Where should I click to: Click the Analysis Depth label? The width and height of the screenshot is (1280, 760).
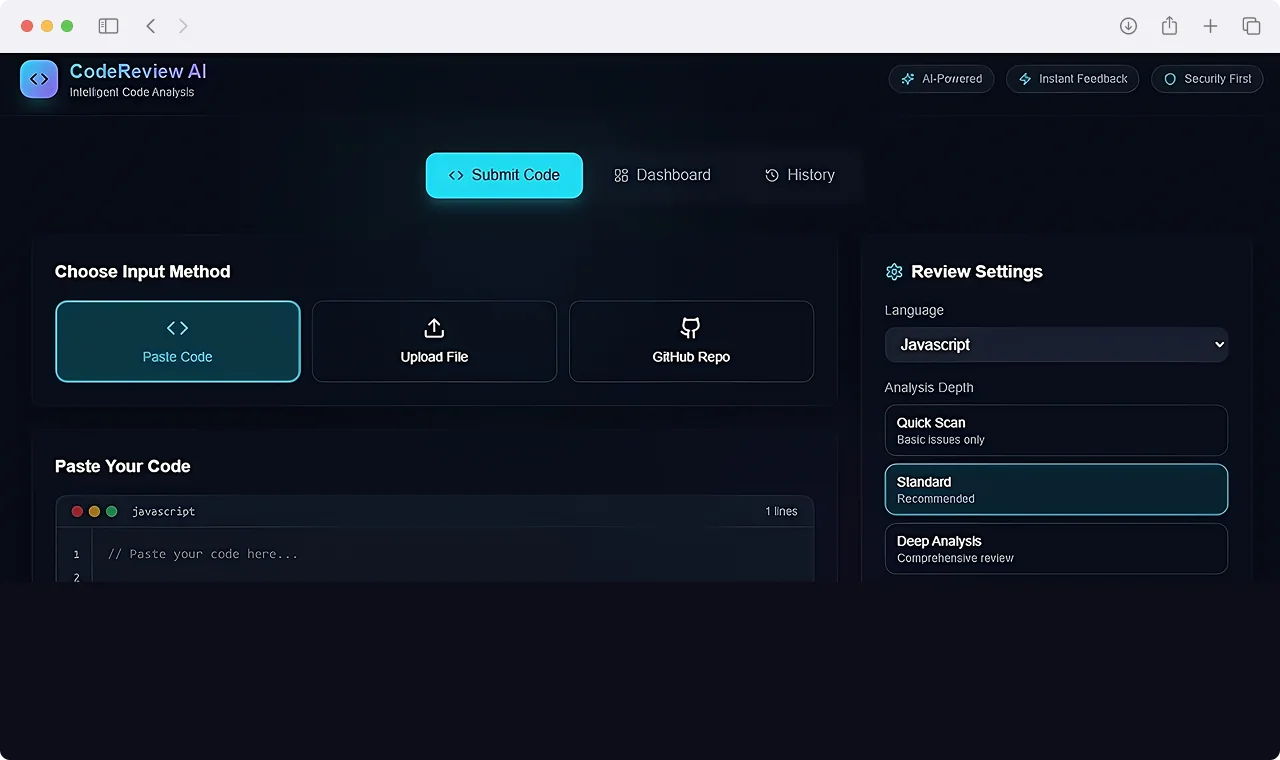point(929,387)
